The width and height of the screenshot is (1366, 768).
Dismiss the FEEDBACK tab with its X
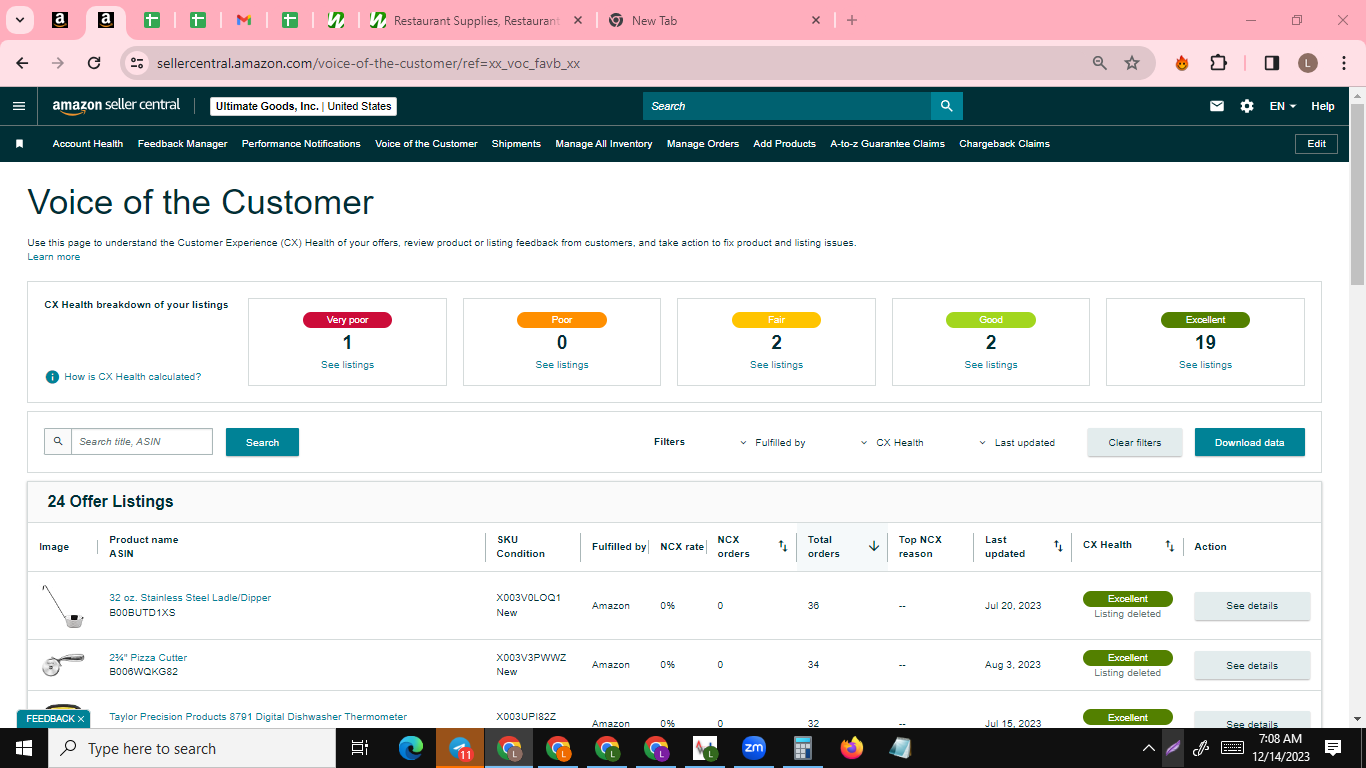pyautogui.click(x=81, y=719)
